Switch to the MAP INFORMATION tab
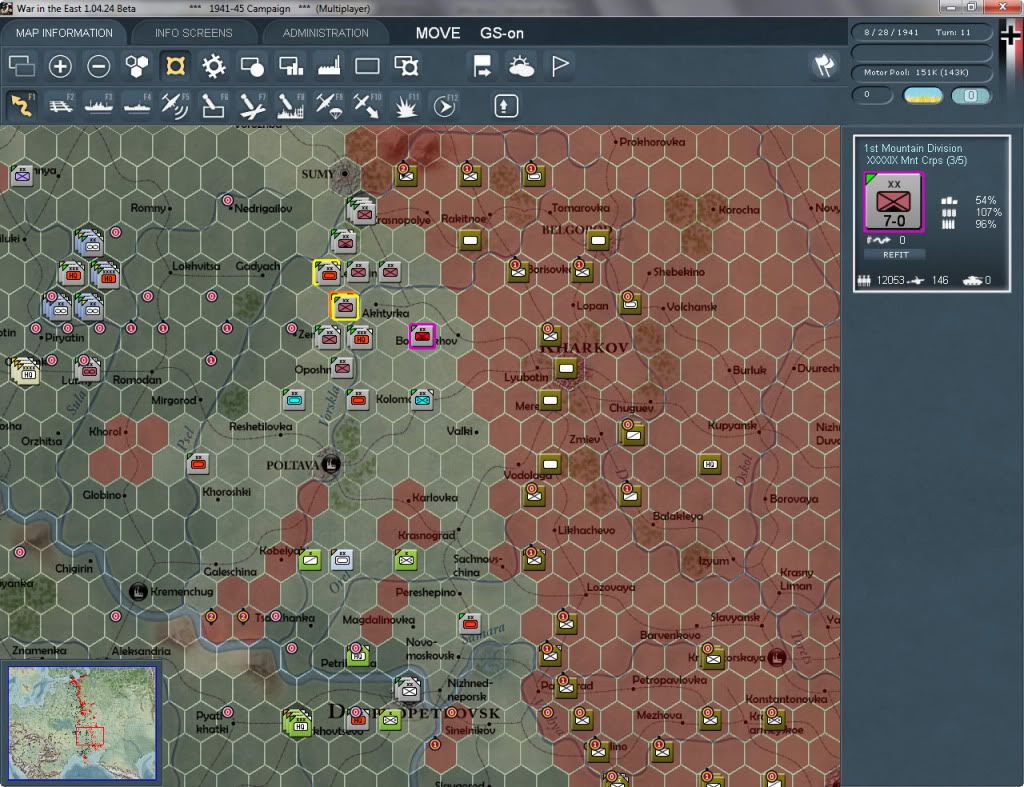The image size is (1024, 787). point(64,33)
